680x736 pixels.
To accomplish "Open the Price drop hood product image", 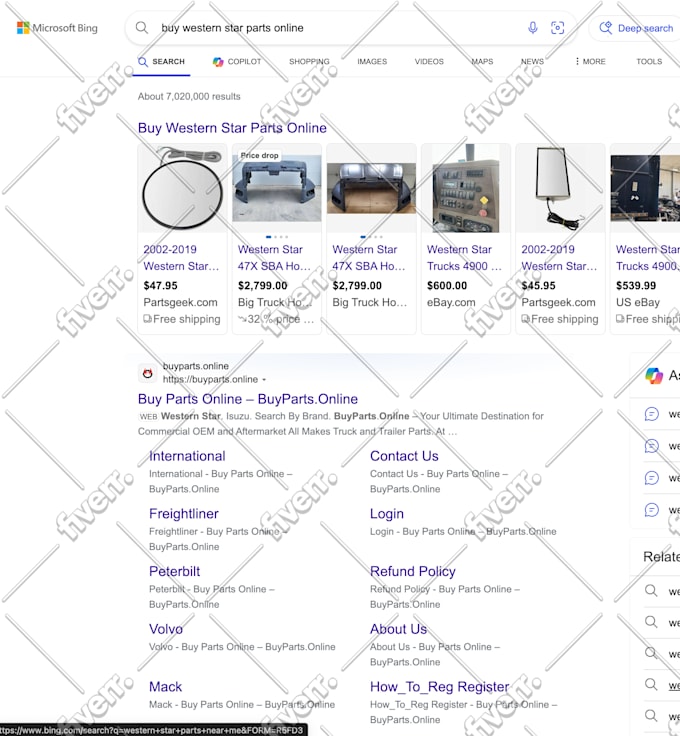I will pyautogui.click(x=277, y=188).
